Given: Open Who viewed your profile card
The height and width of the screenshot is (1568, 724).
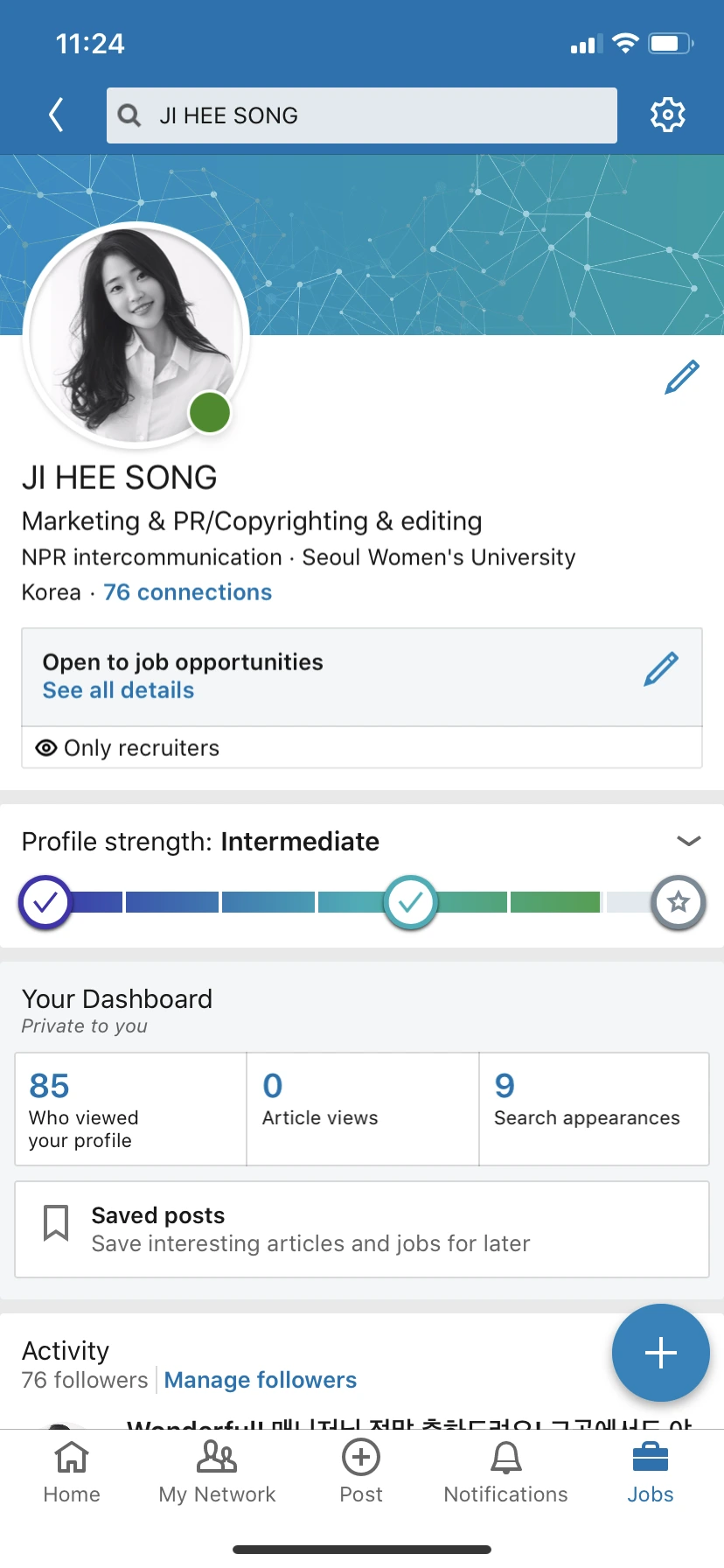Looking at the screenshot, I should click(x=130, y=1109).
